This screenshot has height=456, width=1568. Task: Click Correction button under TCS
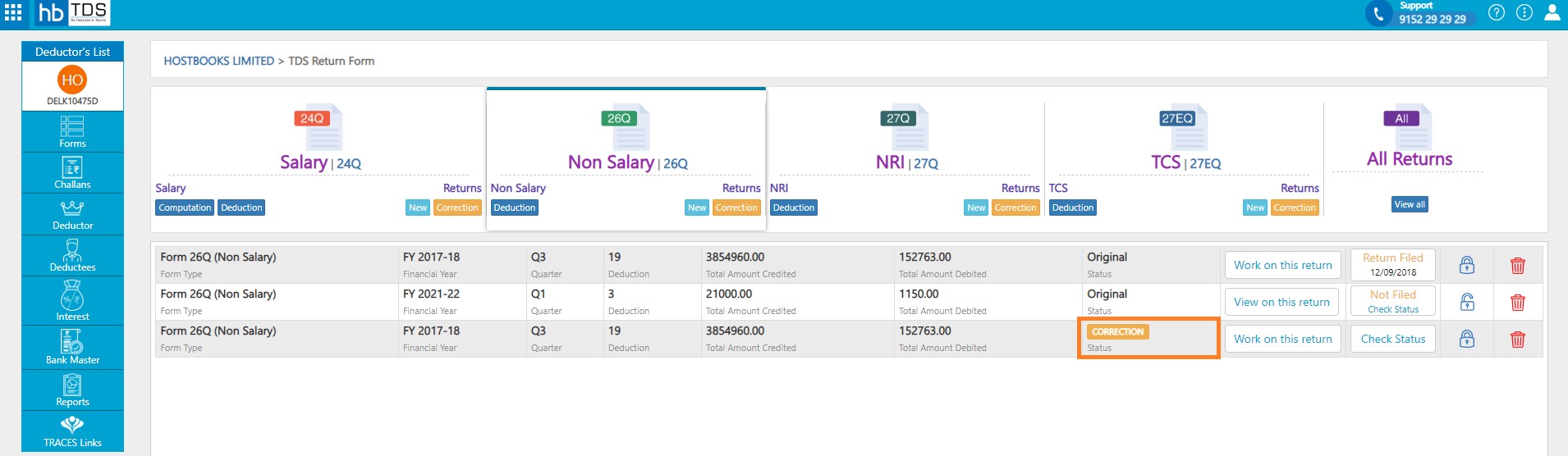[1295, 207]
